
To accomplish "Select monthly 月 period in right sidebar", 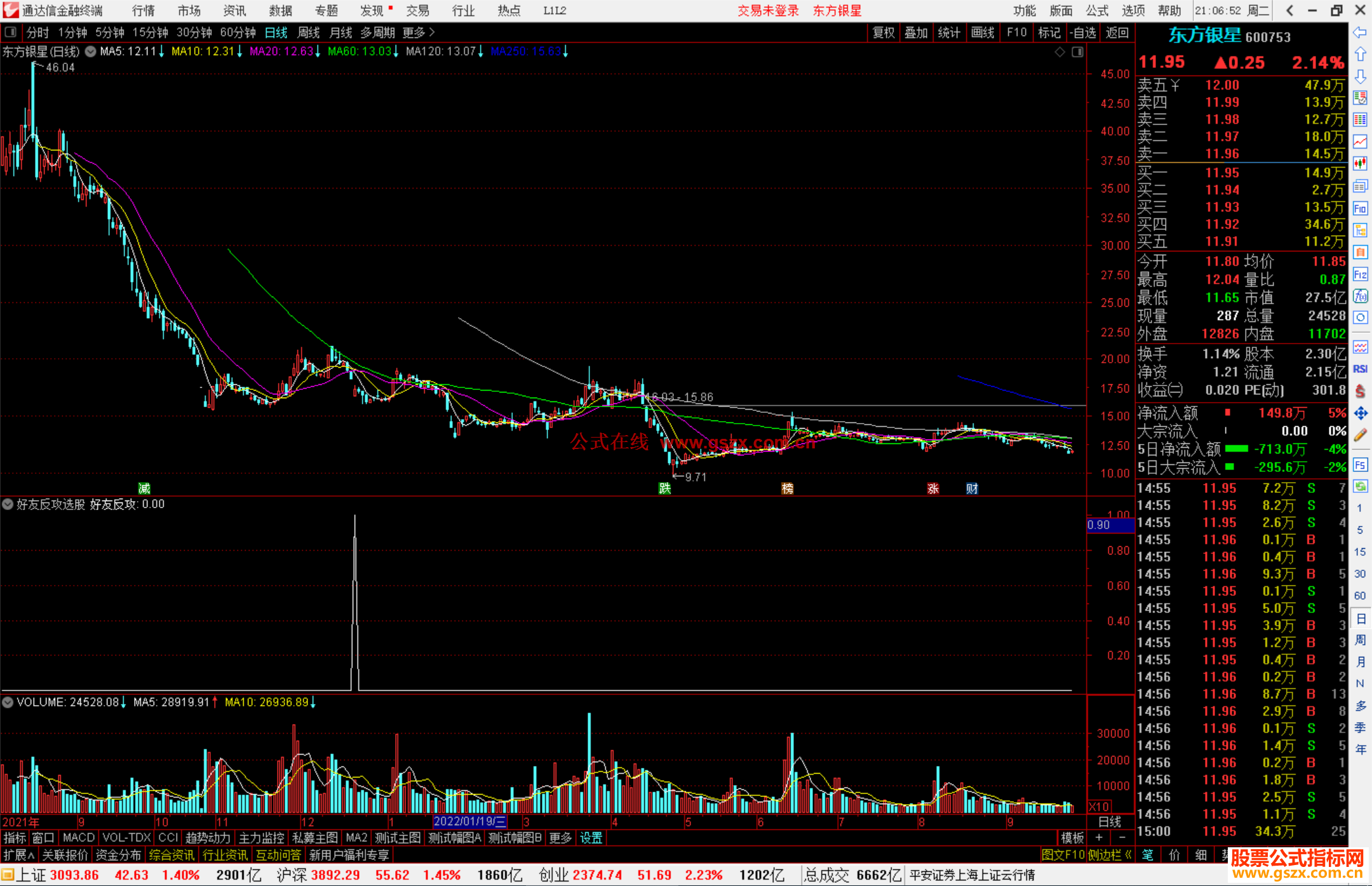I will click(1360, 662).
